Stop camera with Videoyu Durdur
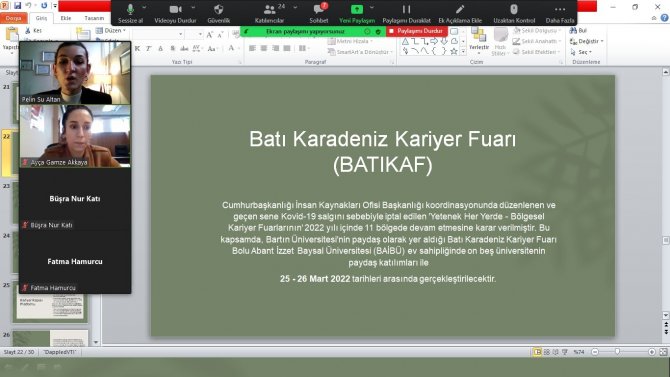This screenshot has width=670, height=377. click(175, 13)
